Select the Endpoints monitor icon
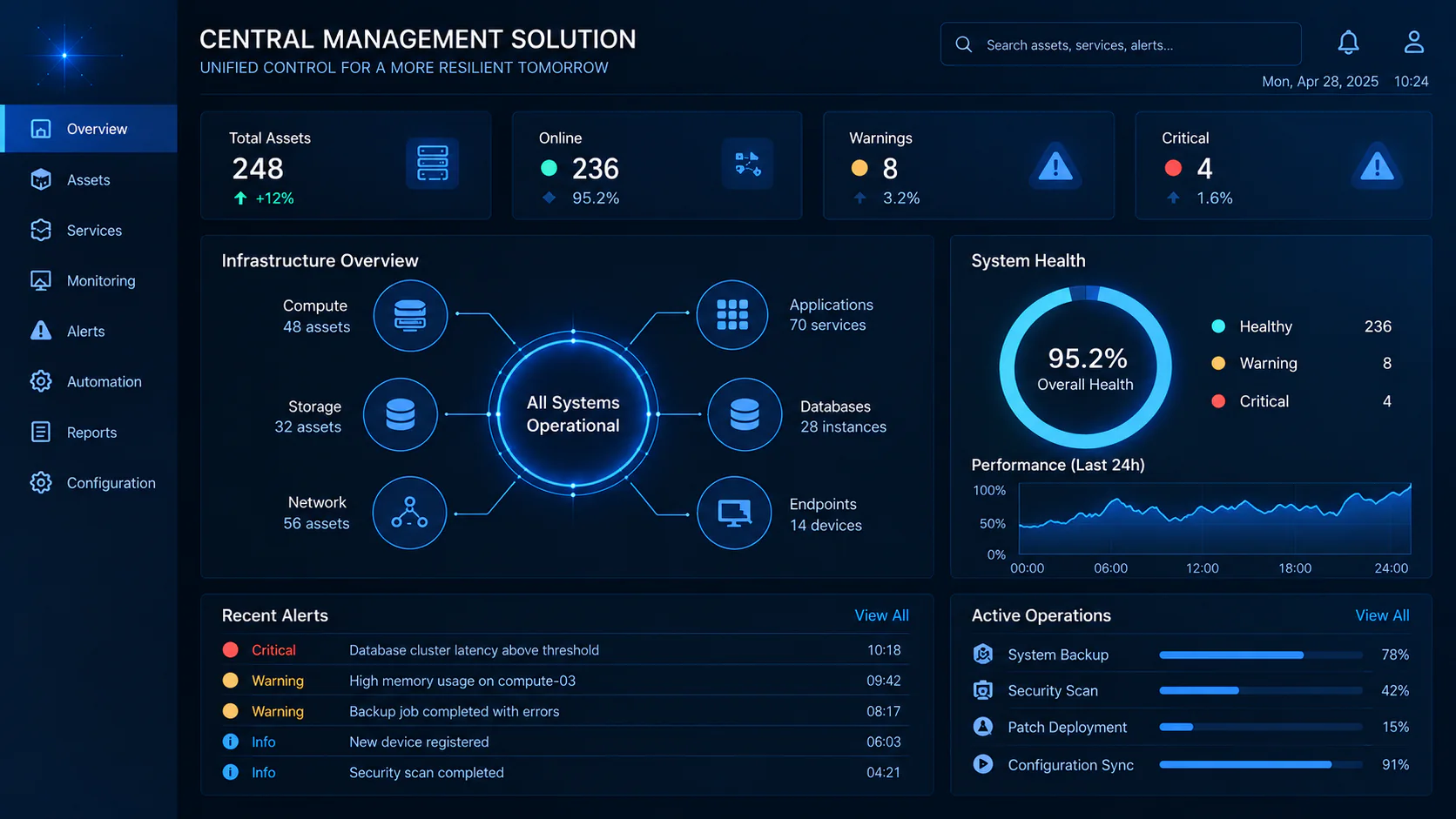This screenshot has width=1456, height=819. tap(734, 513)
